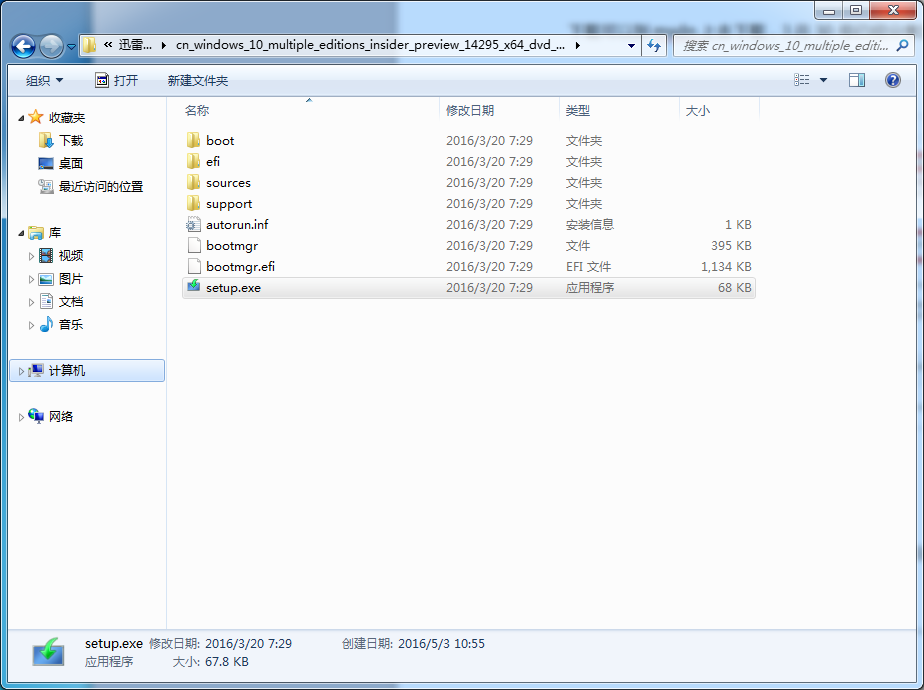Click the file name boot
Viewport: 924px width, 690px height.
220,141
